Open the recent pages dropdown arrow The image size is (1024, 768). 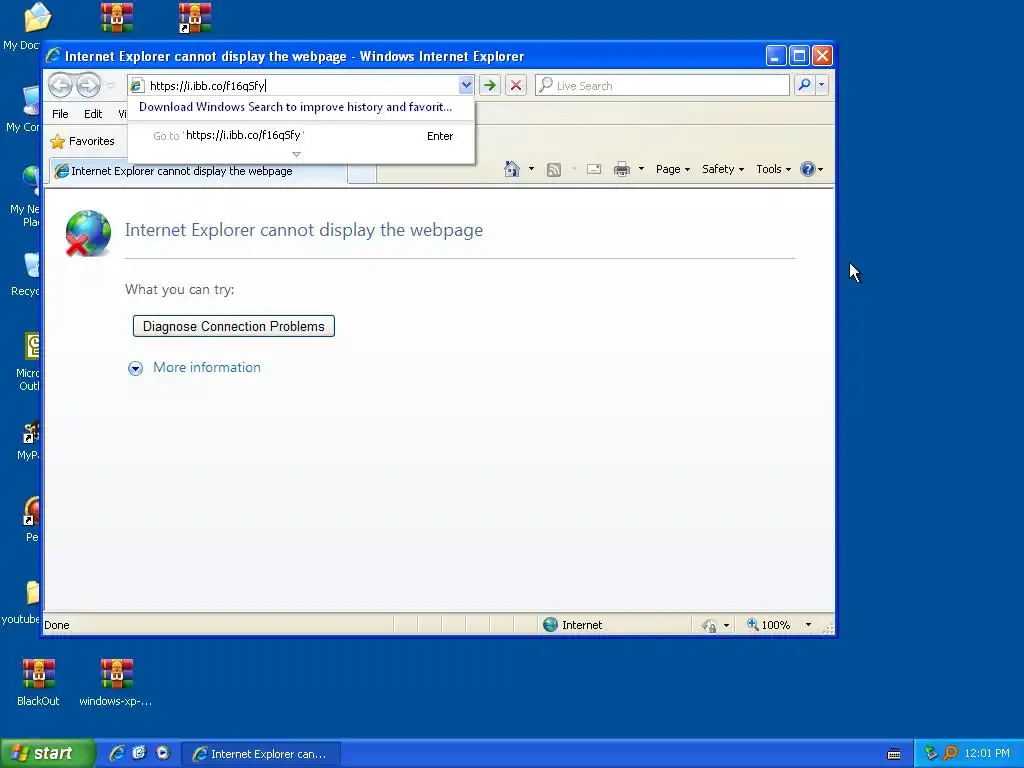pyautogui.click(x=110, y=86)
